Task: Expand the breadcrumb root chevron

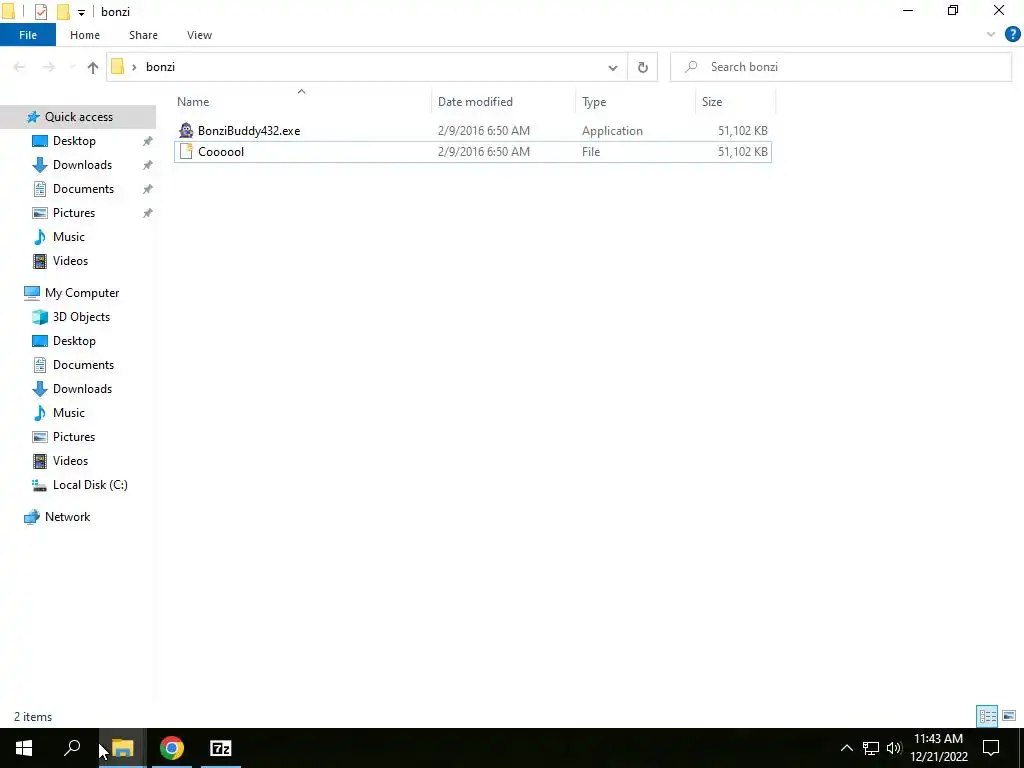Action: tap(134, 67)
